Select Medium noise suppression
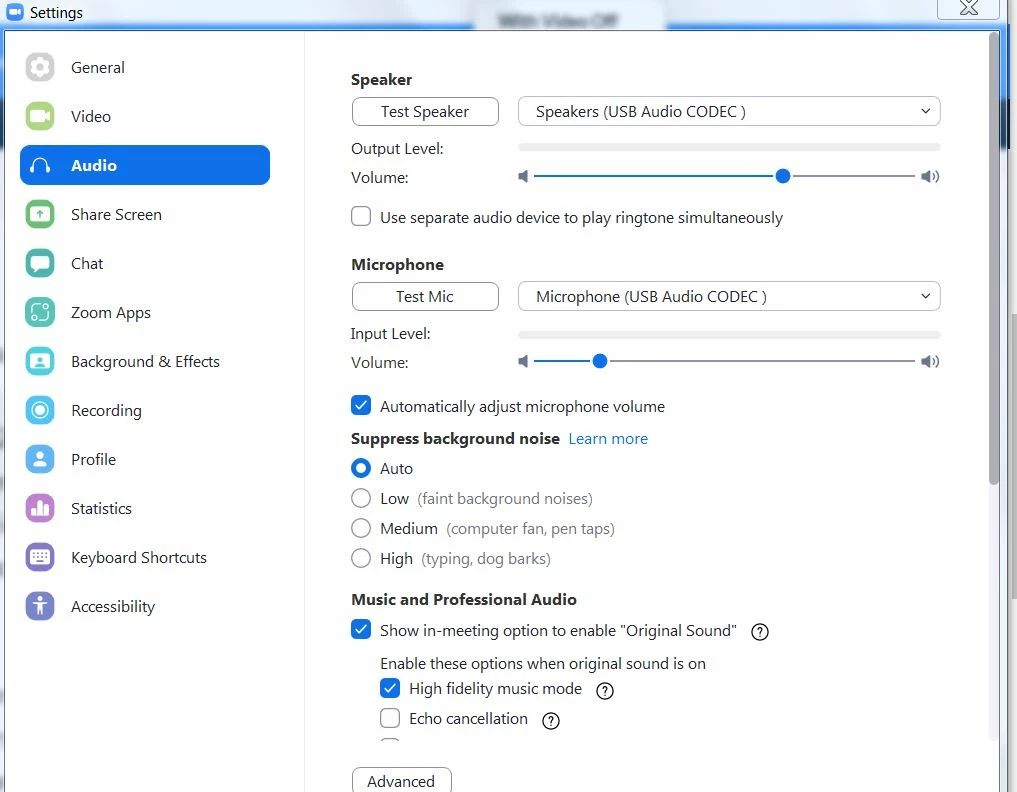 (x=361, y=528)
